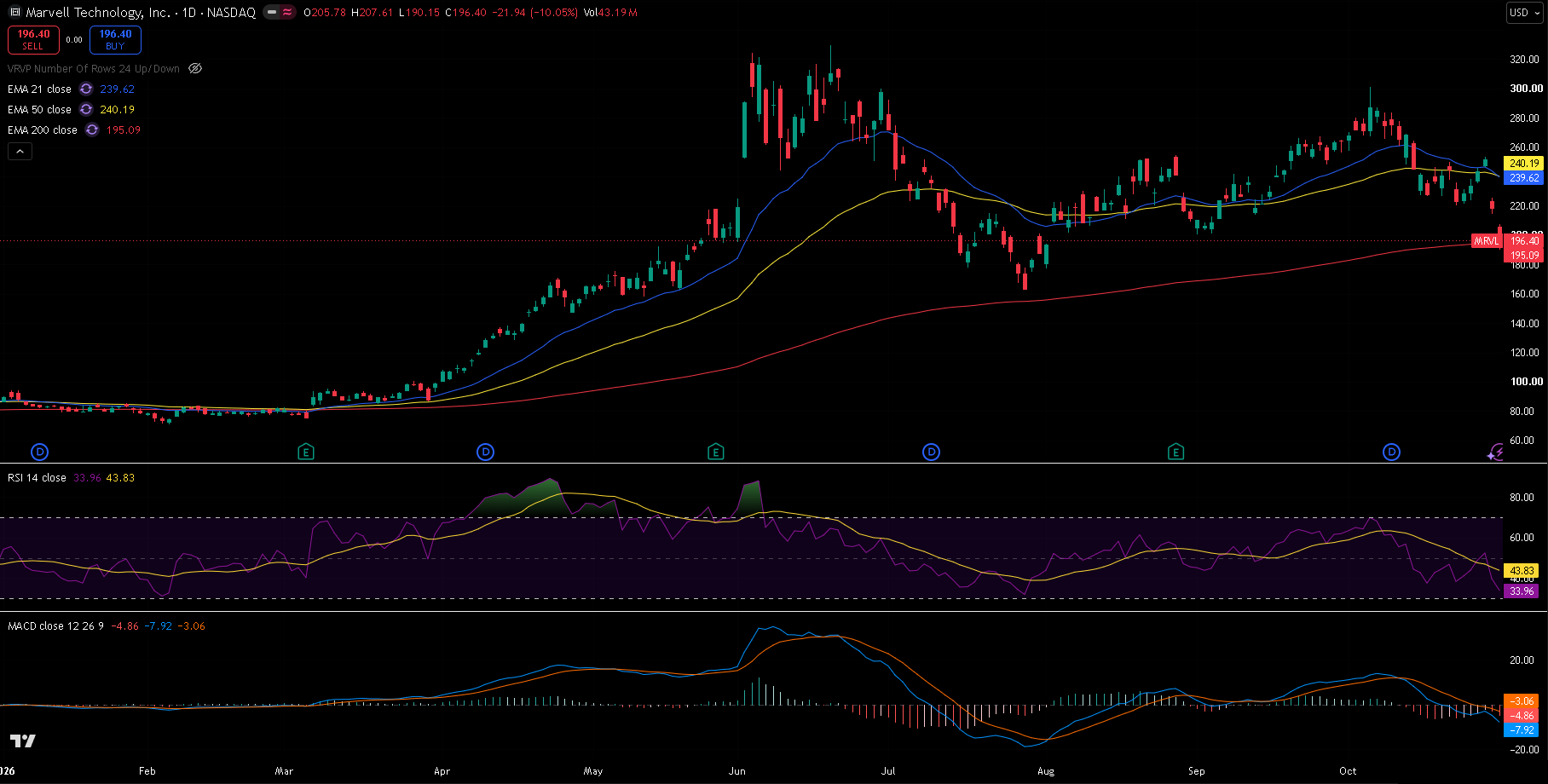The width and height of the screenshot is (1548, 784).
Task: Click the refresh icon next to EMA 21 close
Action: (86, 89)
